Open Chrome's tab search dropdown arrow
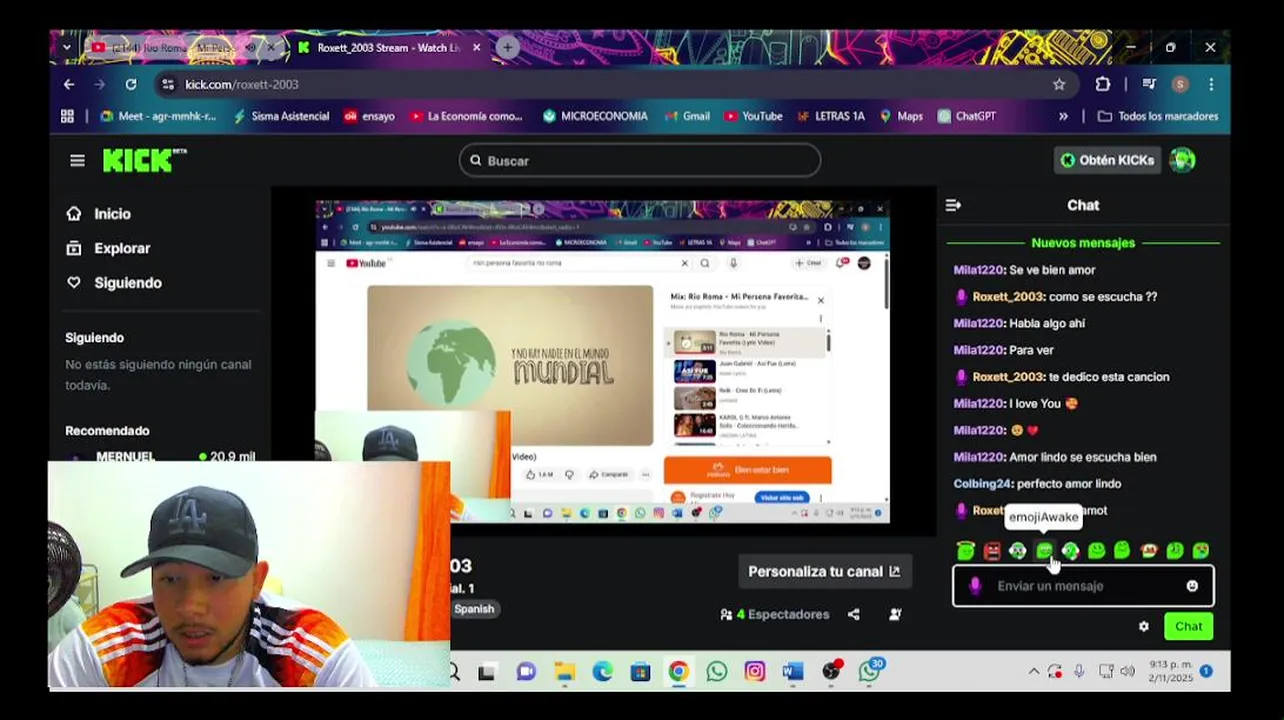The image size is (1284, 720). coord(66,47)
